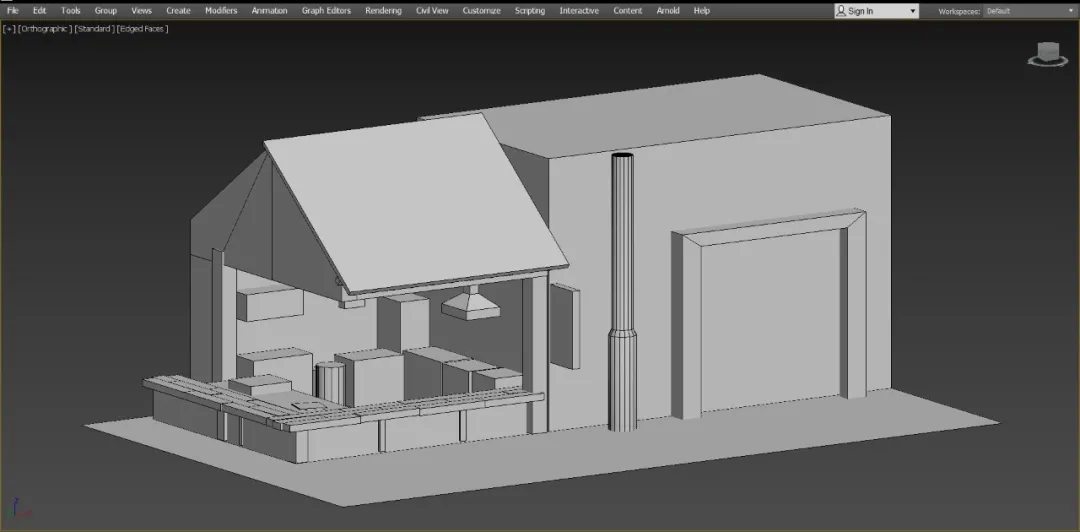Open the File menu
1080x532 pixels.
click(13, 11)
